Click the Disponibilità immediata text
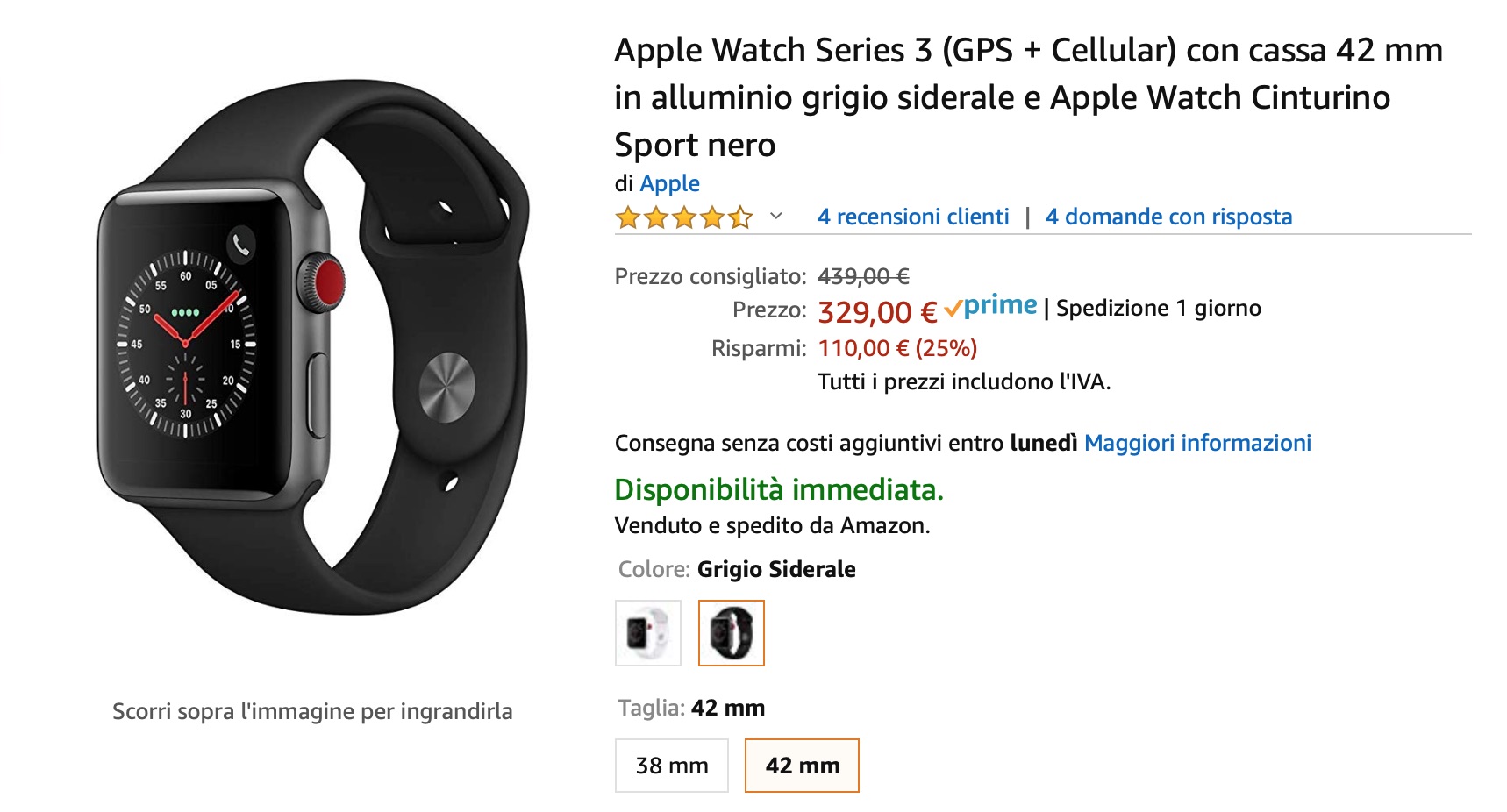1507x812 pixels. pyautogui.click(x=779, y=489)
